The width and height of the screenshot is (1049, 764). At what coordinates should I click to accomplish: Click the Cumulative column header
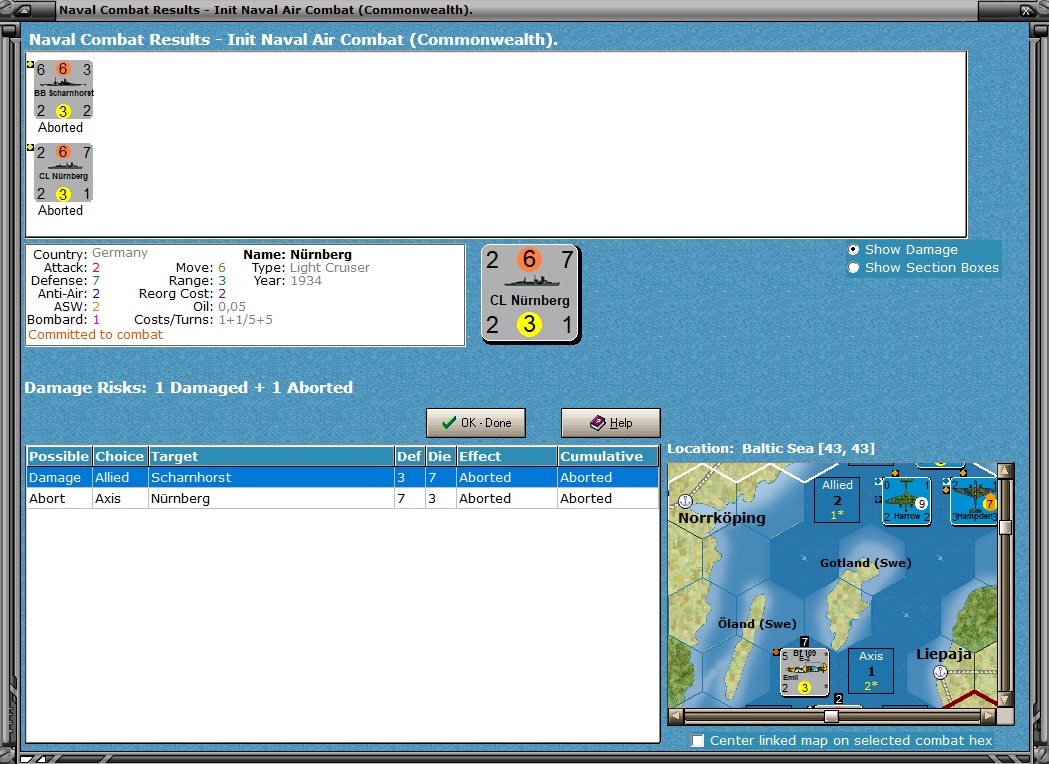click(607, 456)
